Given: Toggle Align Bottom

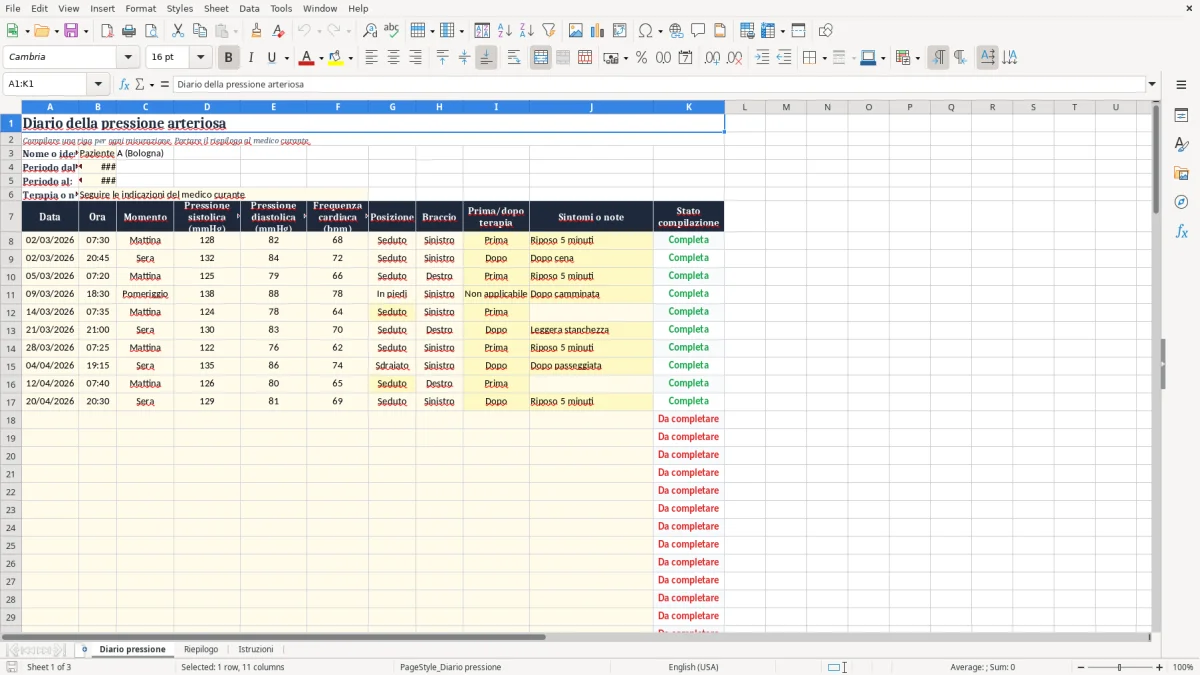Looking at the screenshot, I should pos(486,58).
